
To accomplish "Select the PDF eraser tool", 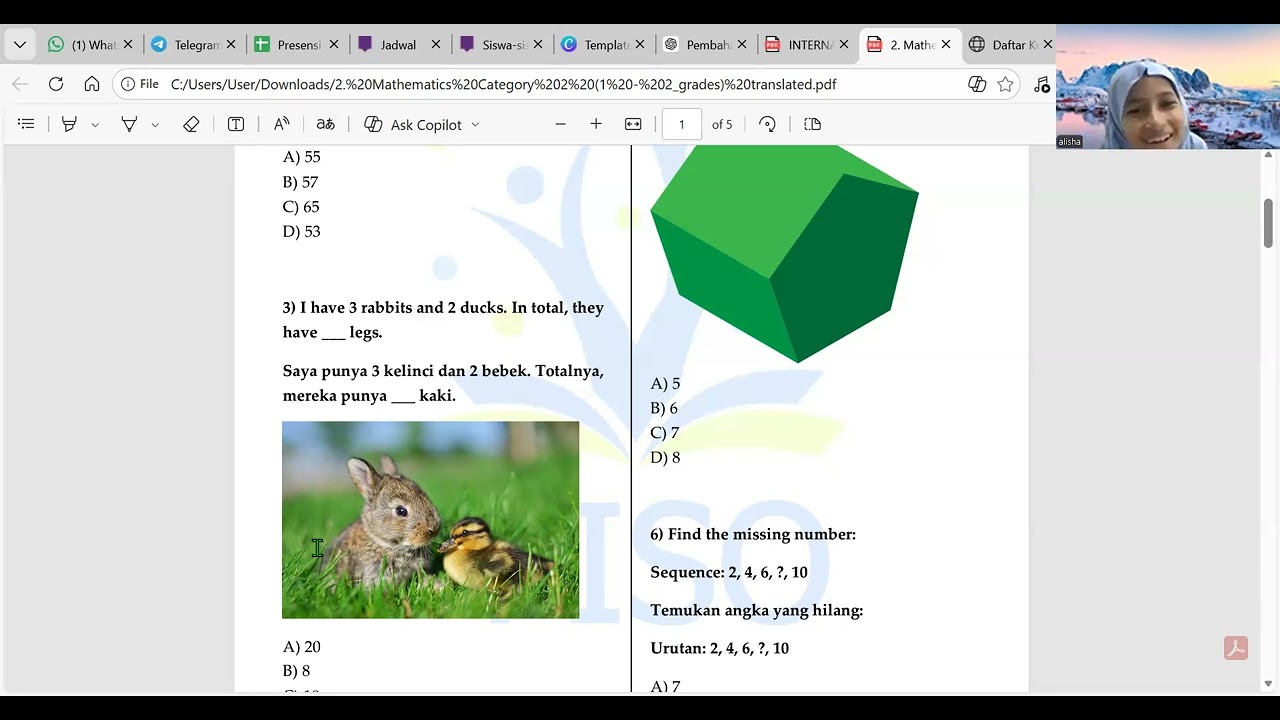I will coord(191,124).
